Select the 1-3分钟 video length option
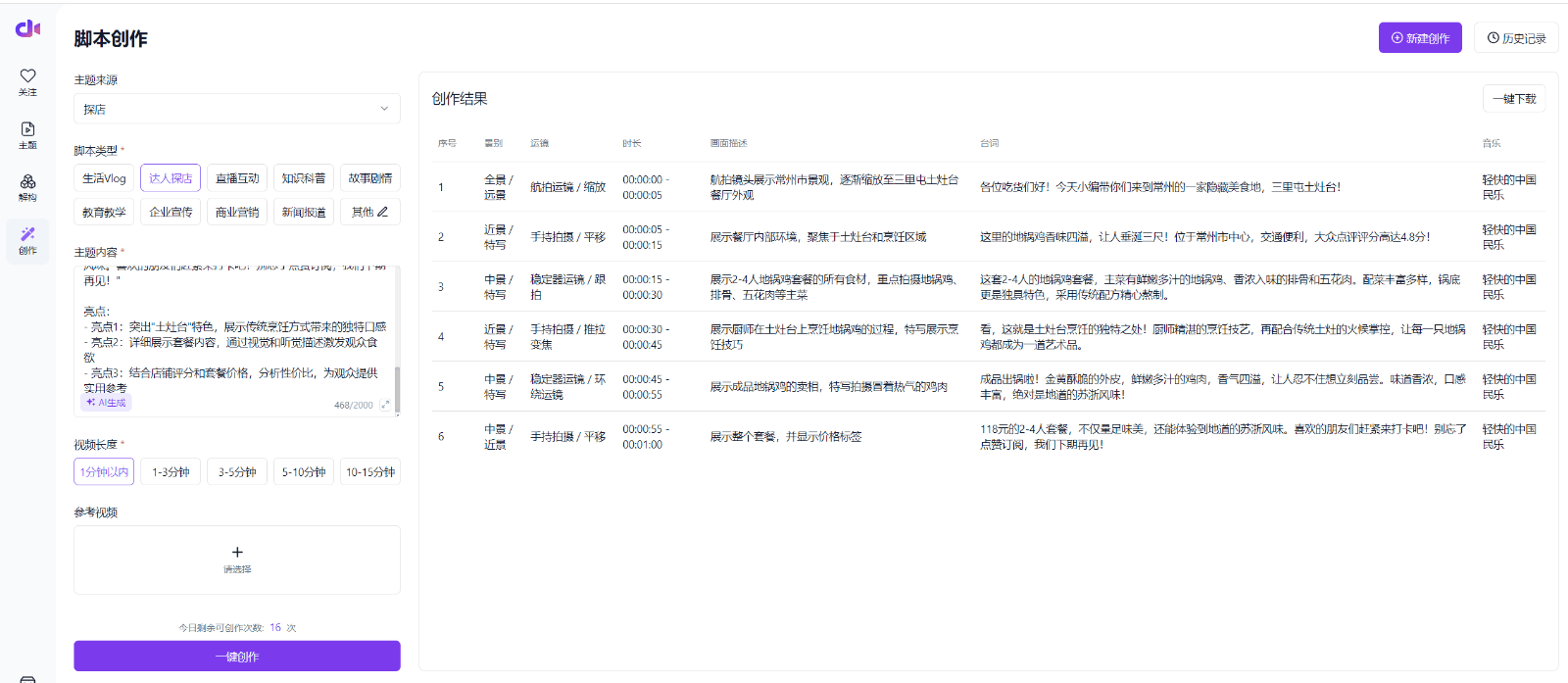The image size is (1568, 683). click(171, 472)
